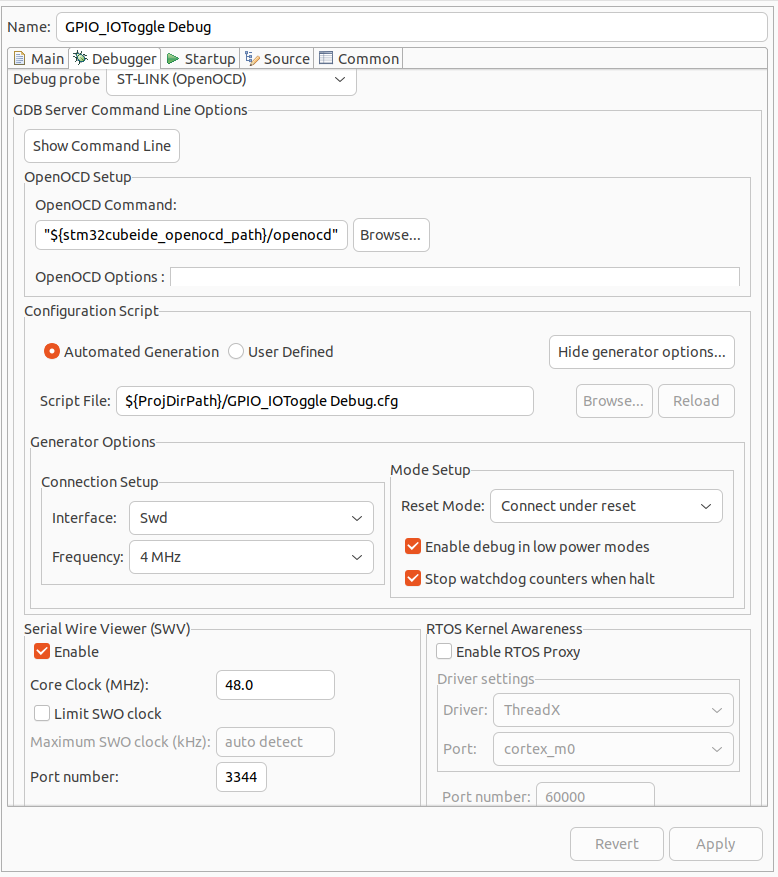
Task: Click the Debugger tab bug icon
Action: 81,58
